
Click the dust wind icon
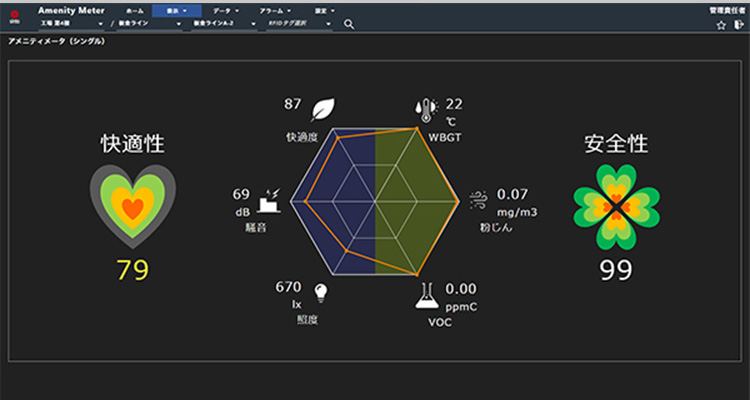point(478,199)
